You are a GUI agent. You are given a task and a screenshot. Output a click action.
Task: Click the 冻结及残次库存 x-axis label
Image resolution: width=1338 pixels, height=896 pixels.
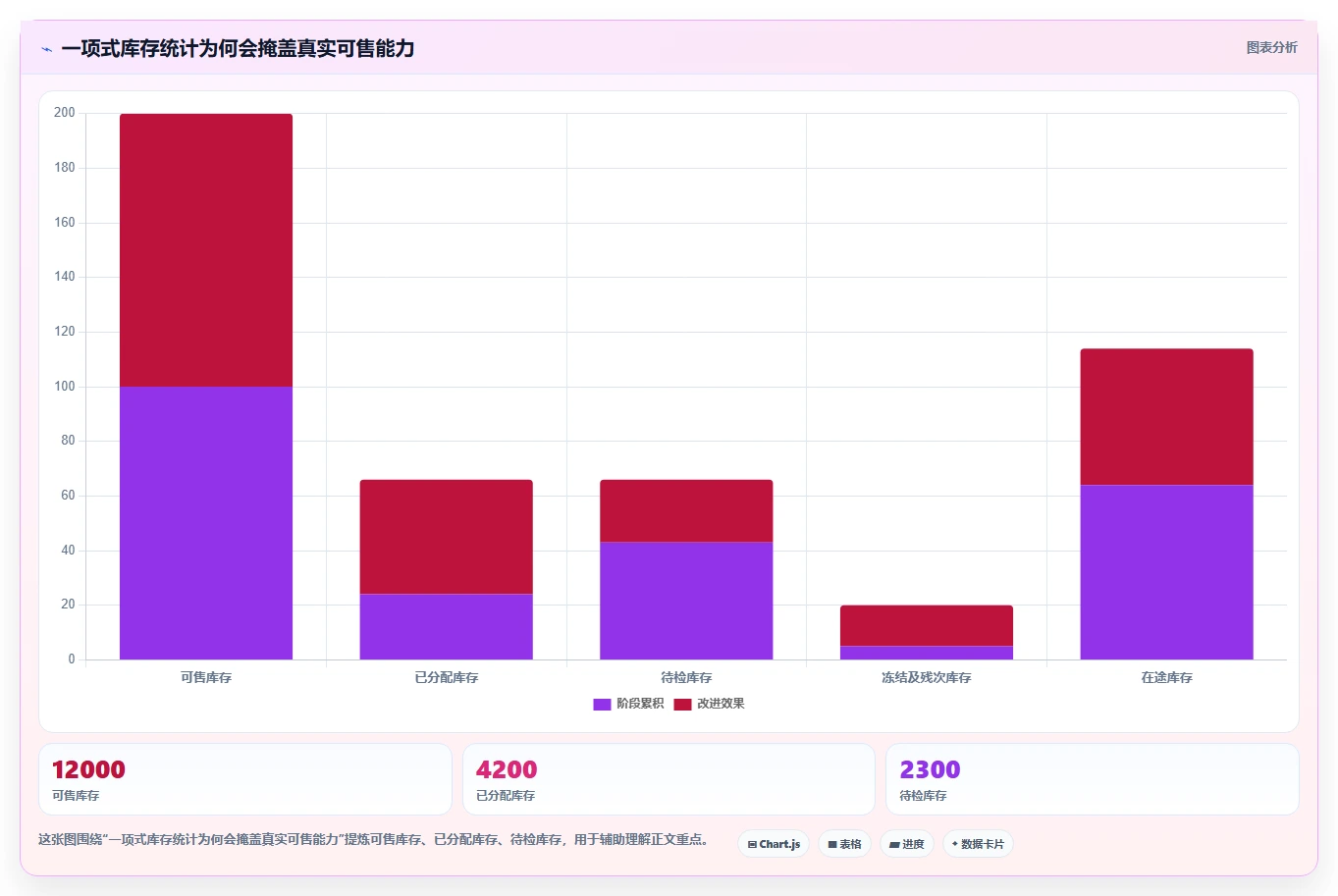[x=927, y=678]
